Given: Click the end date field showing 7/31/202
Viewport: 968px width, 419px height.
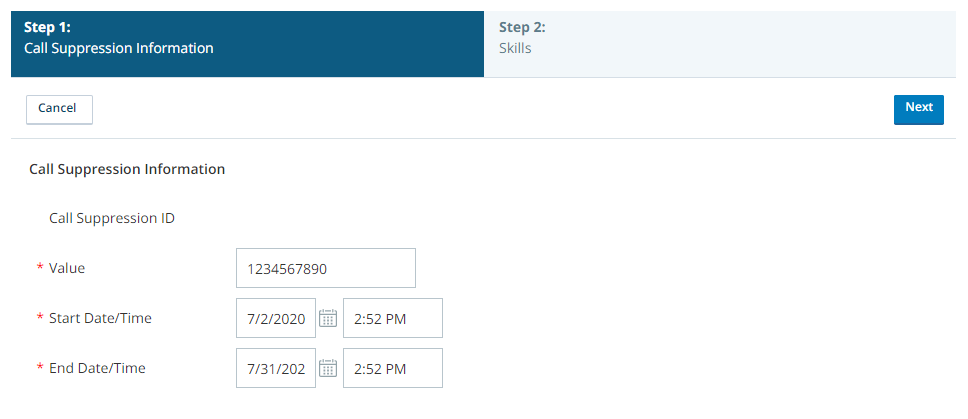Looking at the screenshot, I should pos(276,368).
